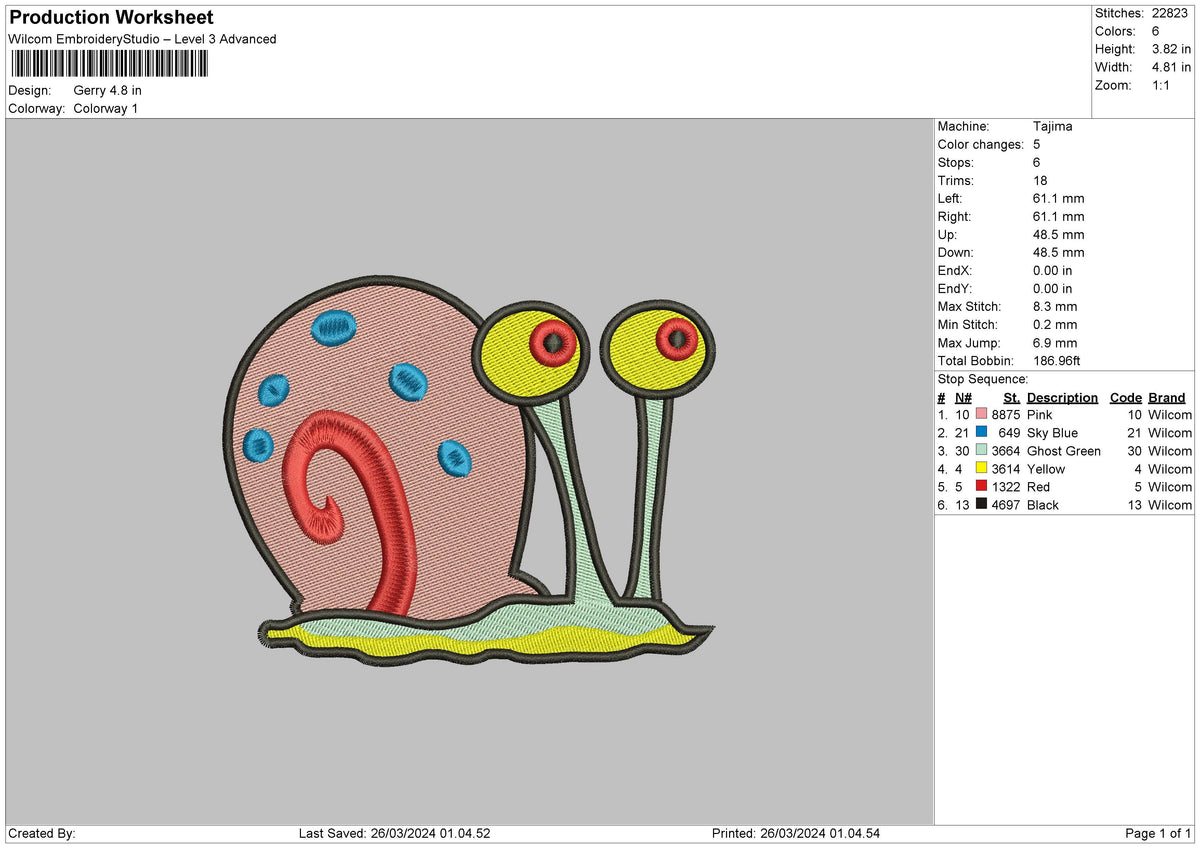Click the Min Stitch value '0.2 mm'
1200x848 pixels.
pyautogui.click(x=1055, y=325)
